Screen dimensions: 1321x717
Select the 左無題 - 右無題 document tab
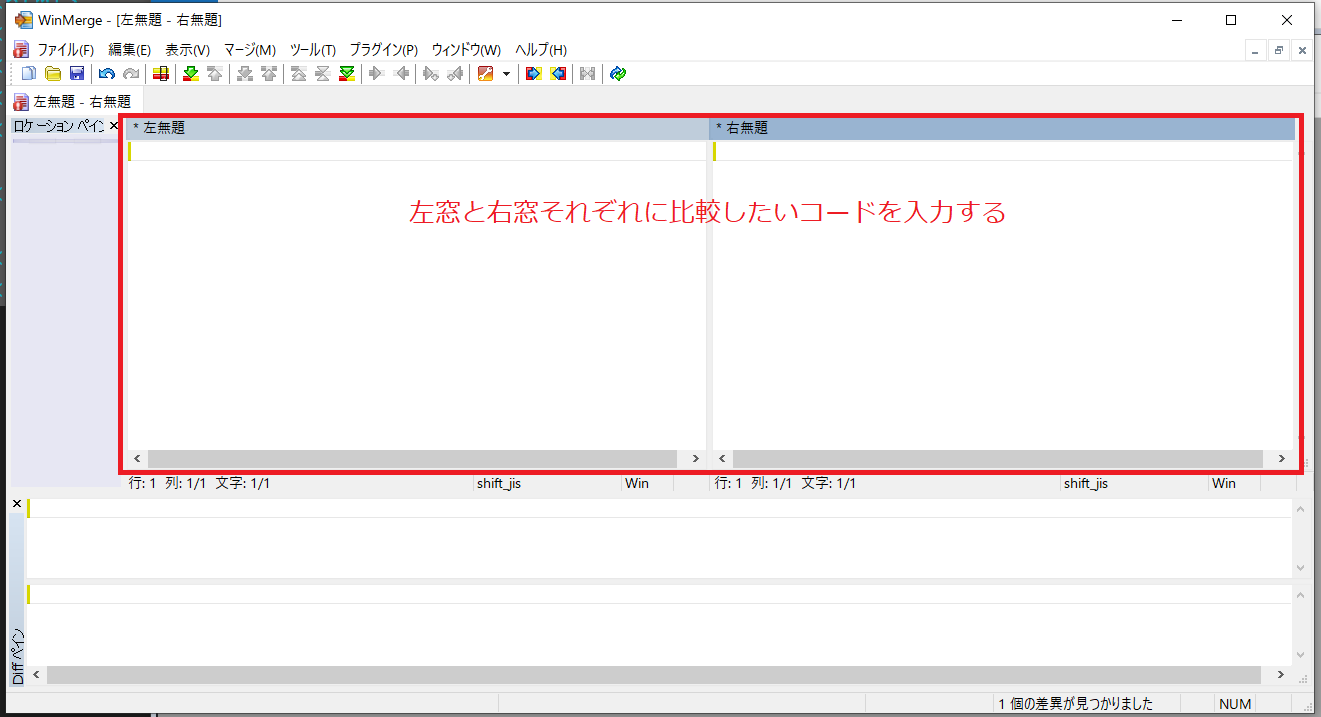tap(73, 101)
